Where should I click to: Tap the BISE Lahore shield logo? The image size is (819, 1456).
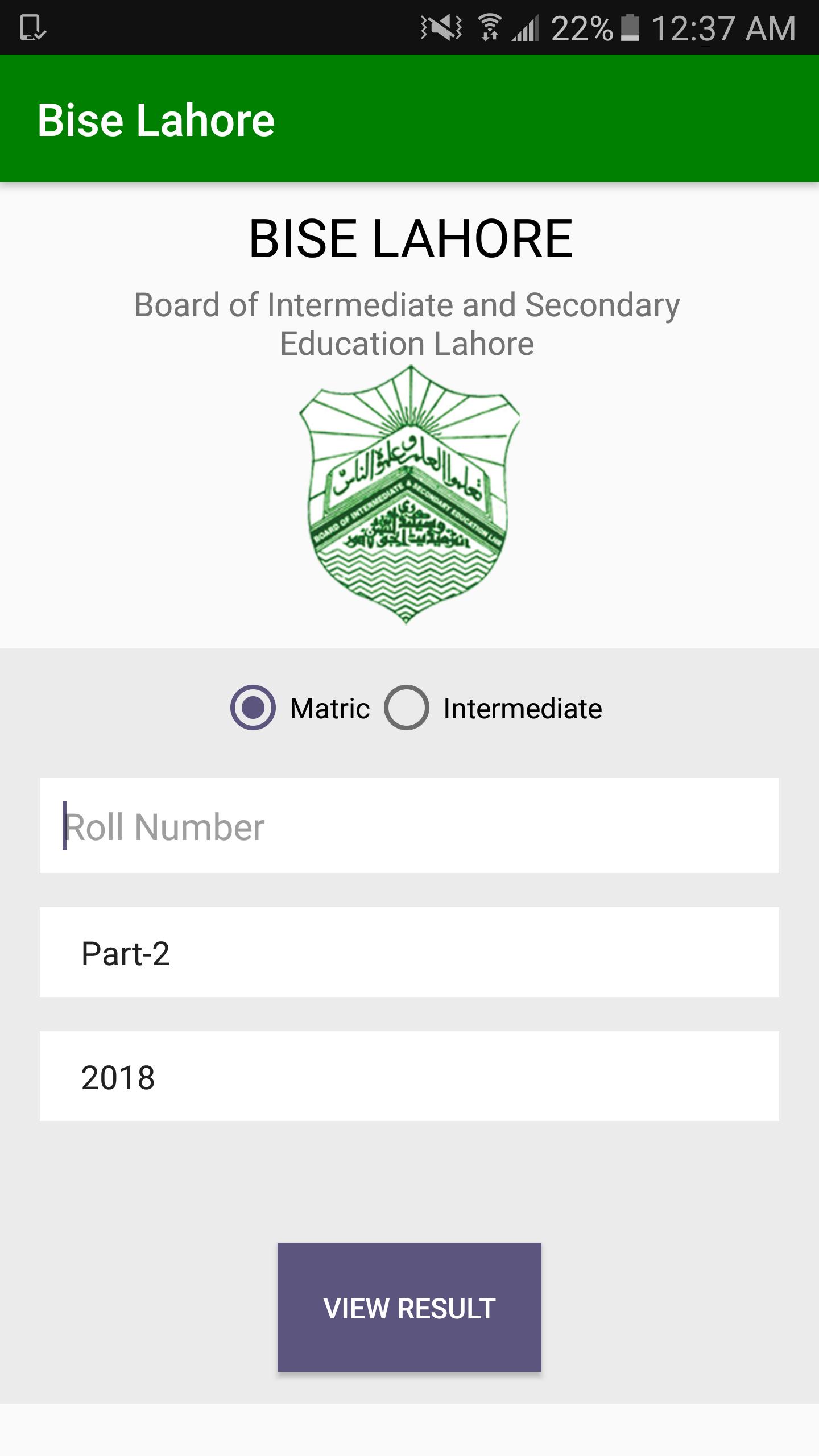(409, 495)
